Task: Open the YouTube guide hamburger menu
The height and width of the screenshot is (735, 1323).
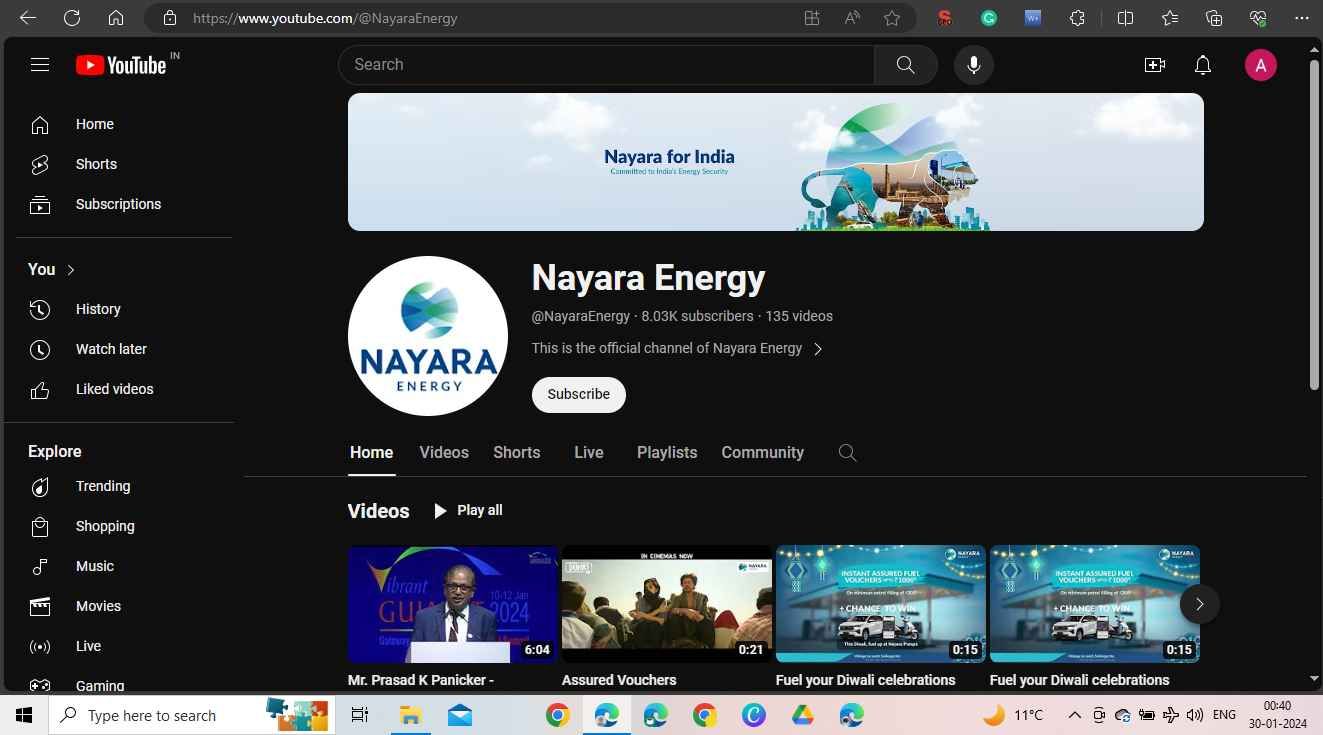Action: click(40, 64)
